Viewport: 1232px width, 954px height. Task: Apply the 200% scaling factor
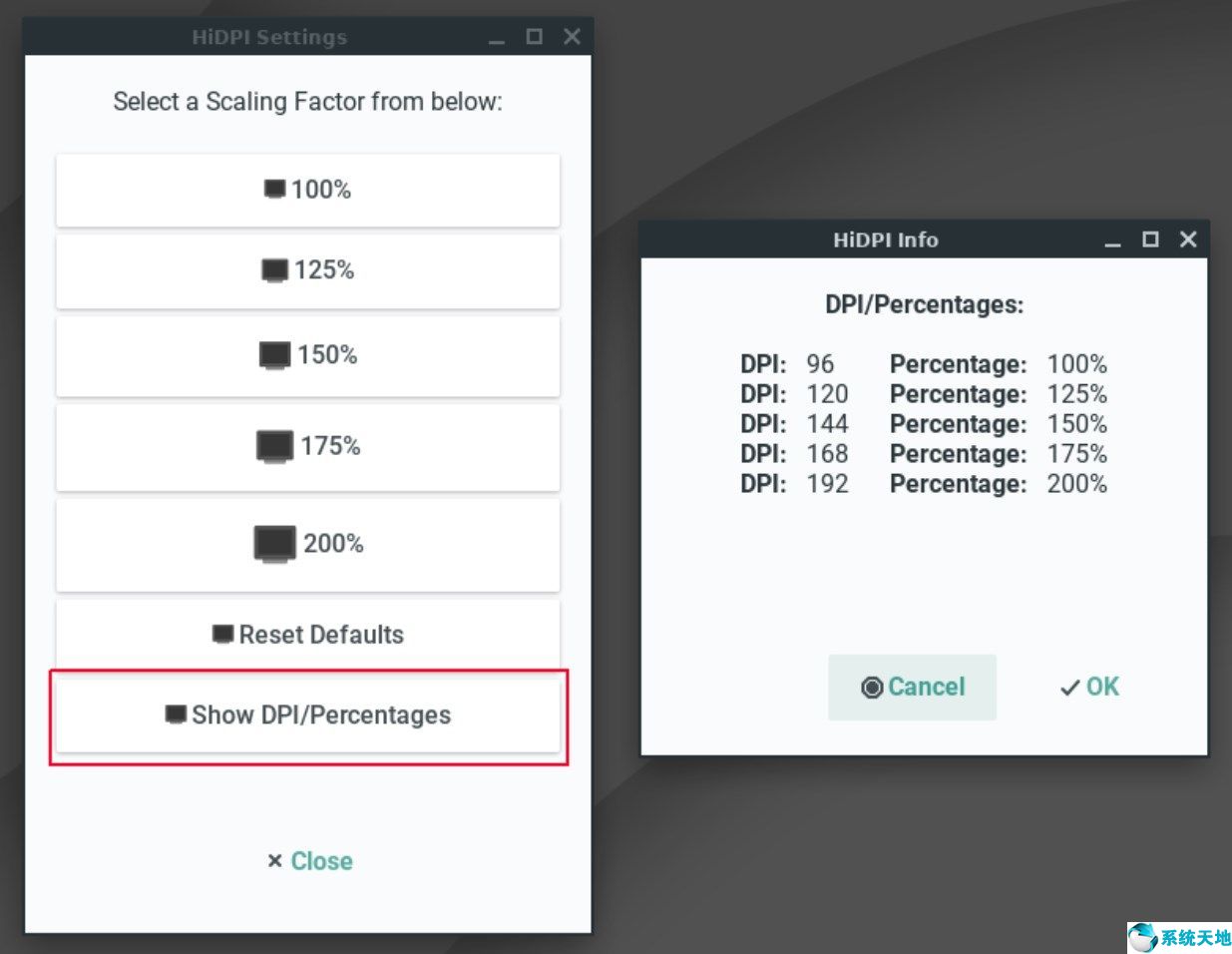coord(307,544)
